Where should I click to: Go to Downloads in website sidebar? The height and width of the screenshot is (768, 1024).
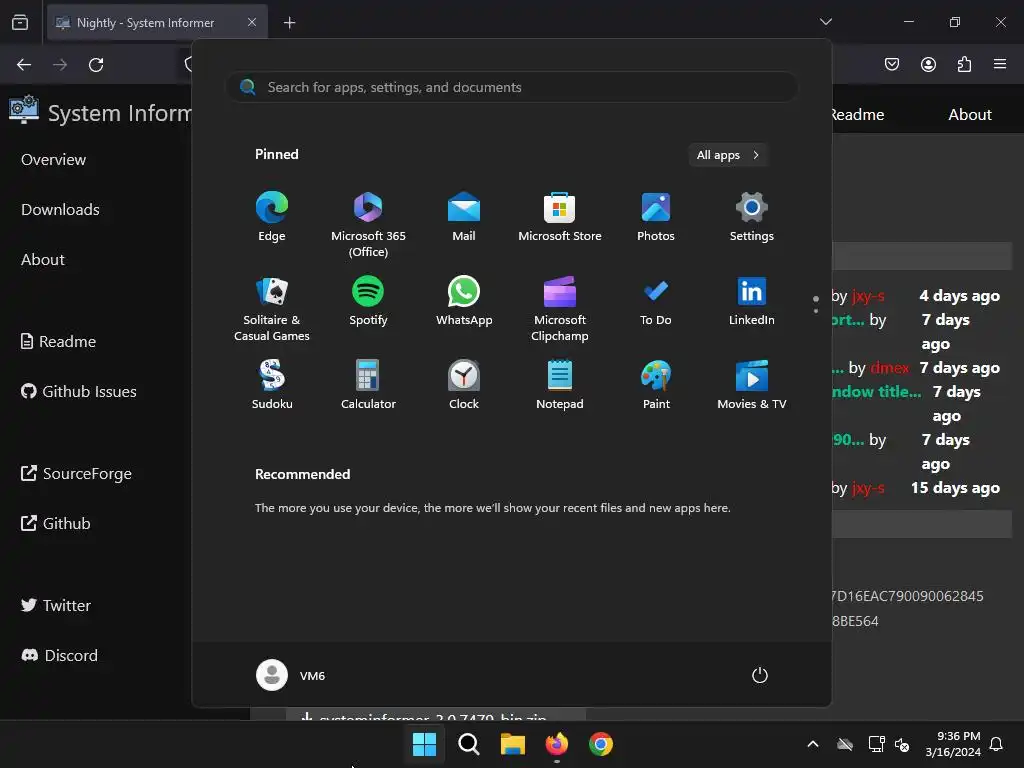click(60, 210)
